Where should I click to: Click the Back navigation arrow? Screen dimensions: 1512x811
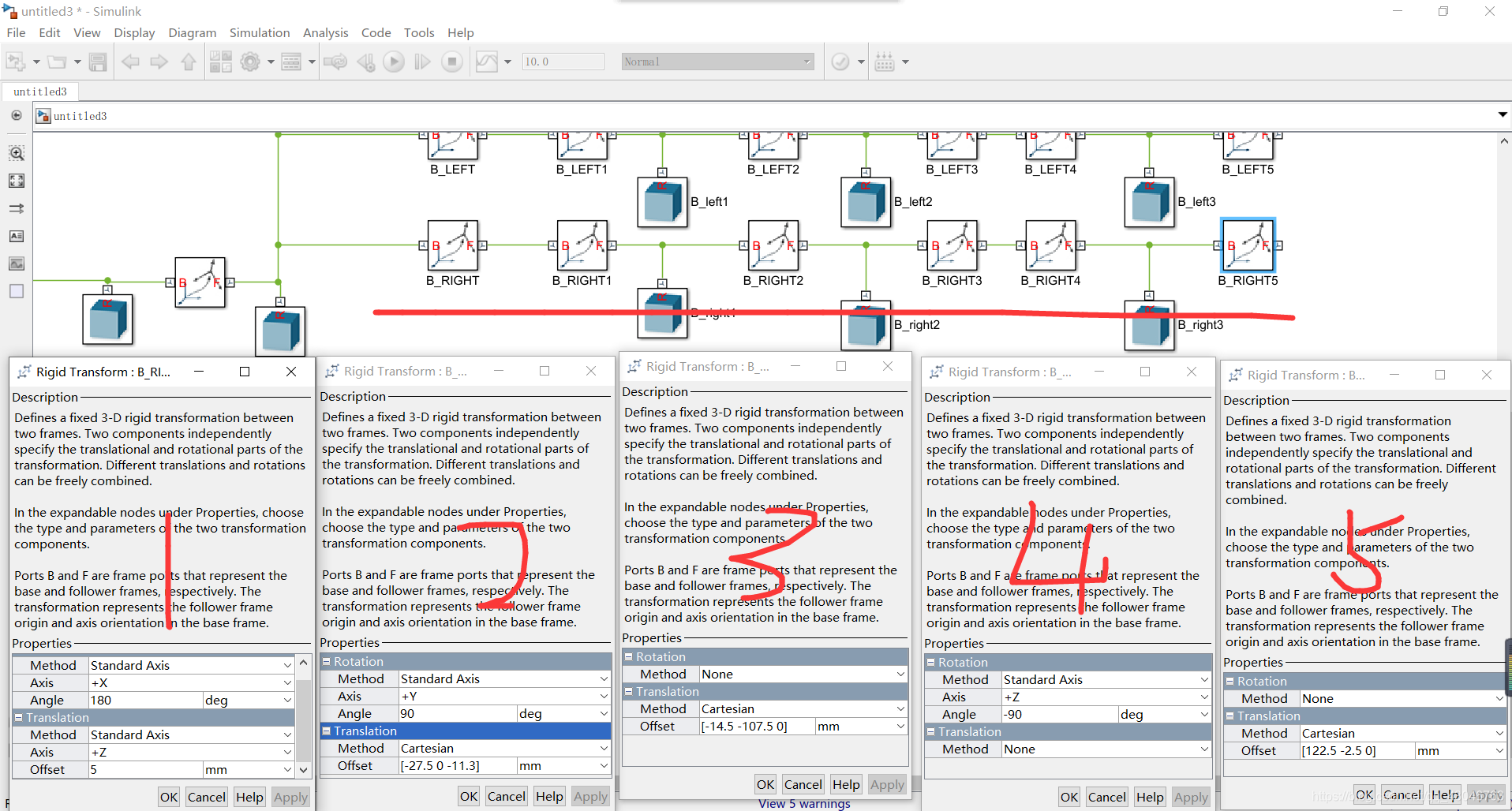(130, 62)
